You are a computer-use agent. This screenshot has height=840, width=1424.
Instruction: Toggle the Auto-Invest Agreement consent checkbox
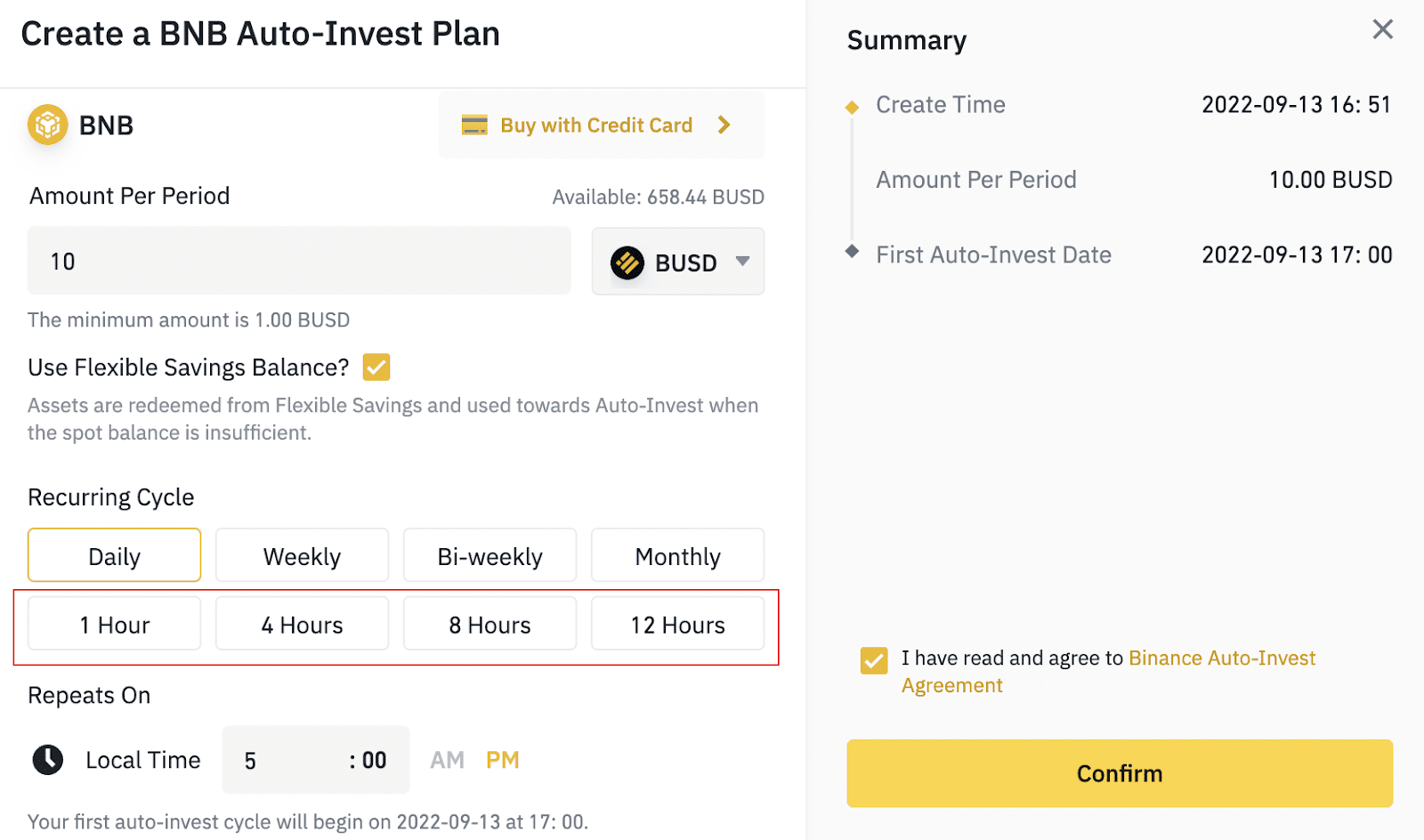(x=874, y=660)
